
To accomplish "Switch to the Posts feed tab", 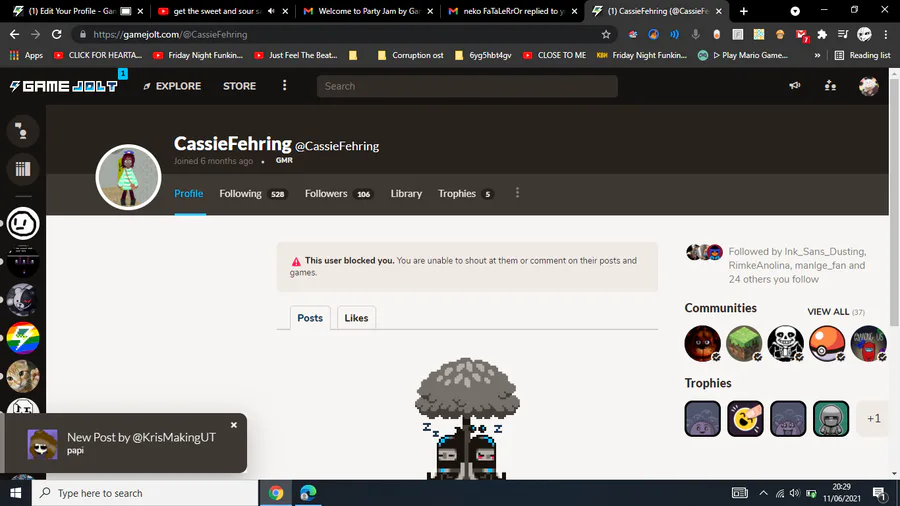I will tap(310, 318).
